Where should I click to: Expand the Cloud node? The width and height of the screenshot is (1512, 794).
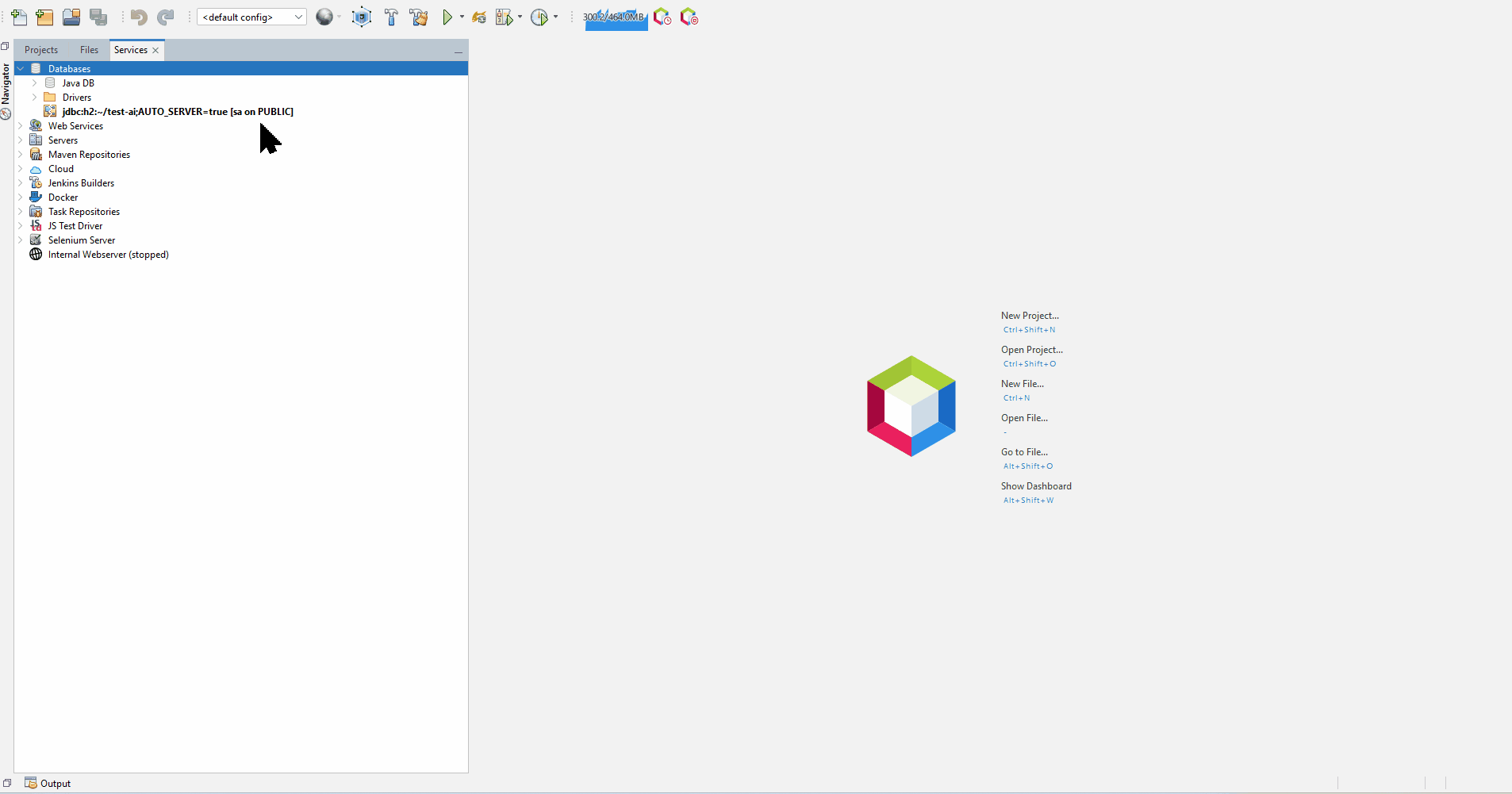pos(21,169)
